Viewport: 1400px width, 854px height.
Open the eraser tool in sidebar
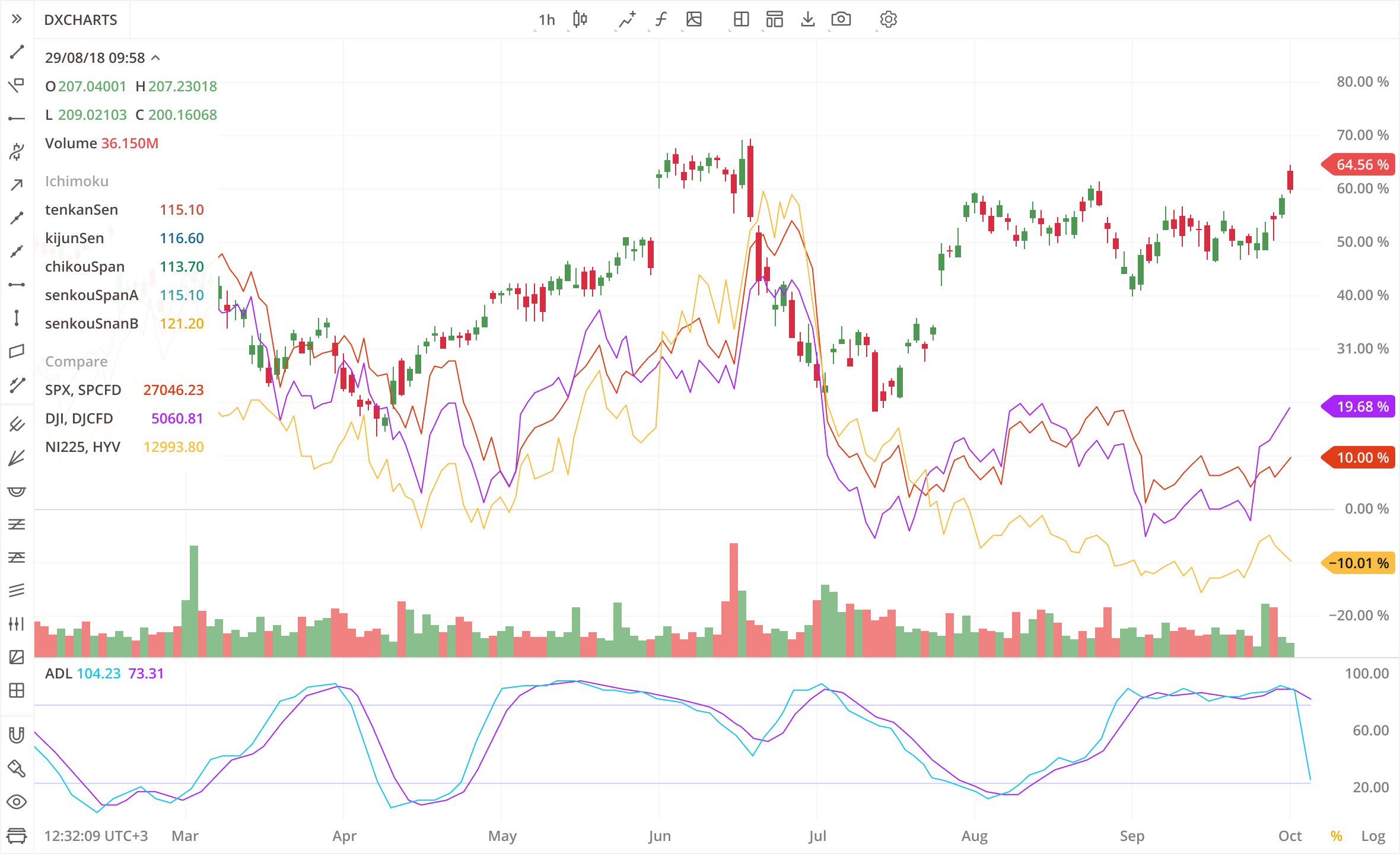coord(16,768)
